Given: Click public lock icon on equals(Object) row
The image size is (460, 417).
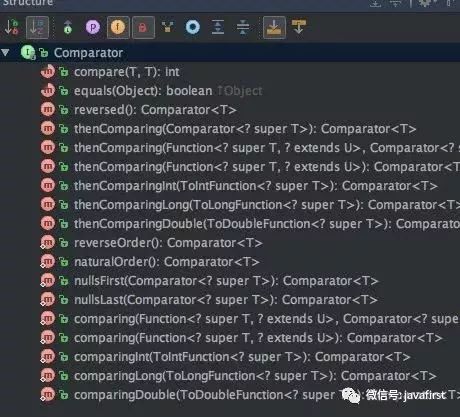Looking at the screenshot, I should click(x=64, y=91).
